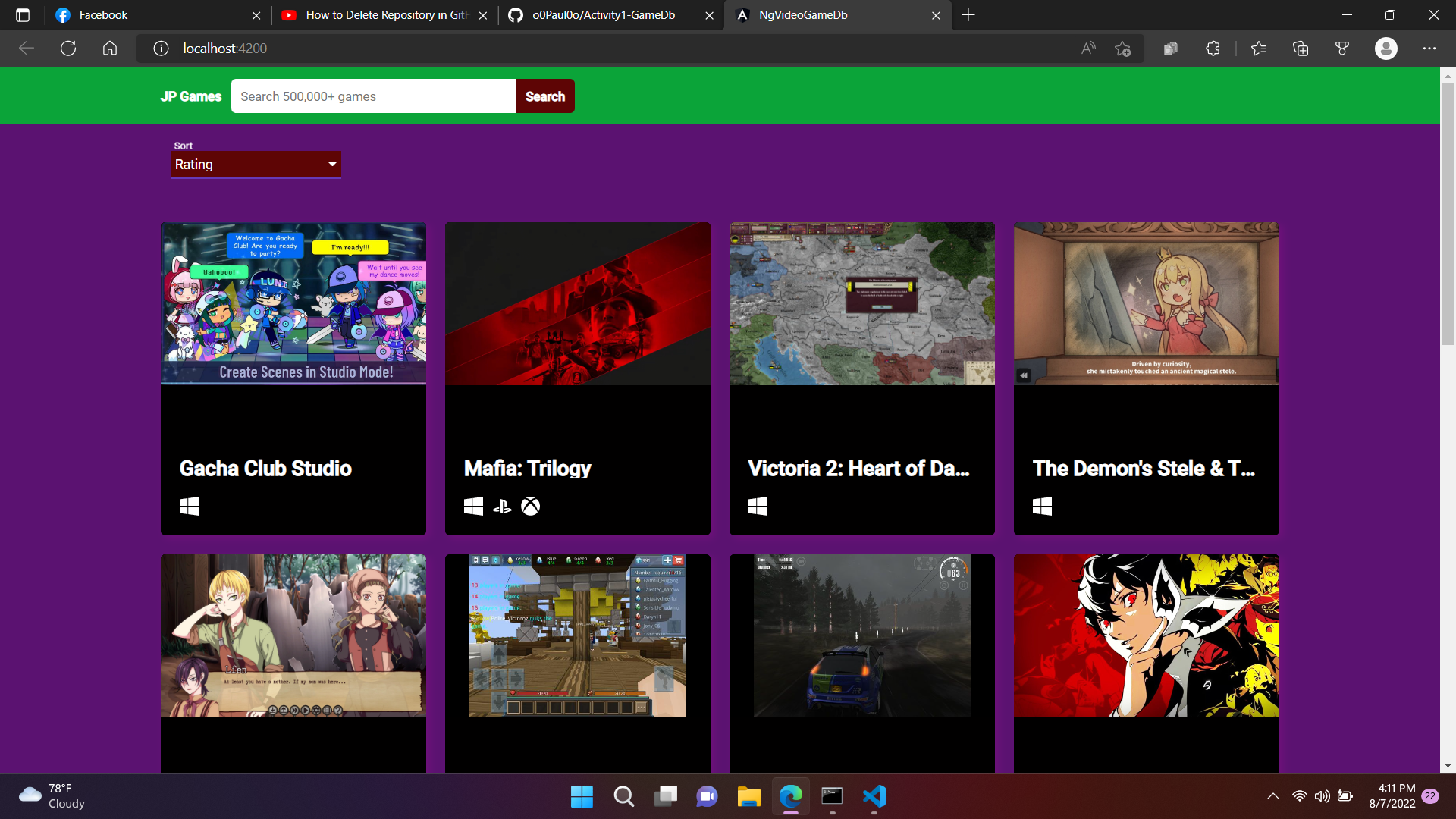Click the Windows platform icon under Gacha Club Studio

[189, 506]
